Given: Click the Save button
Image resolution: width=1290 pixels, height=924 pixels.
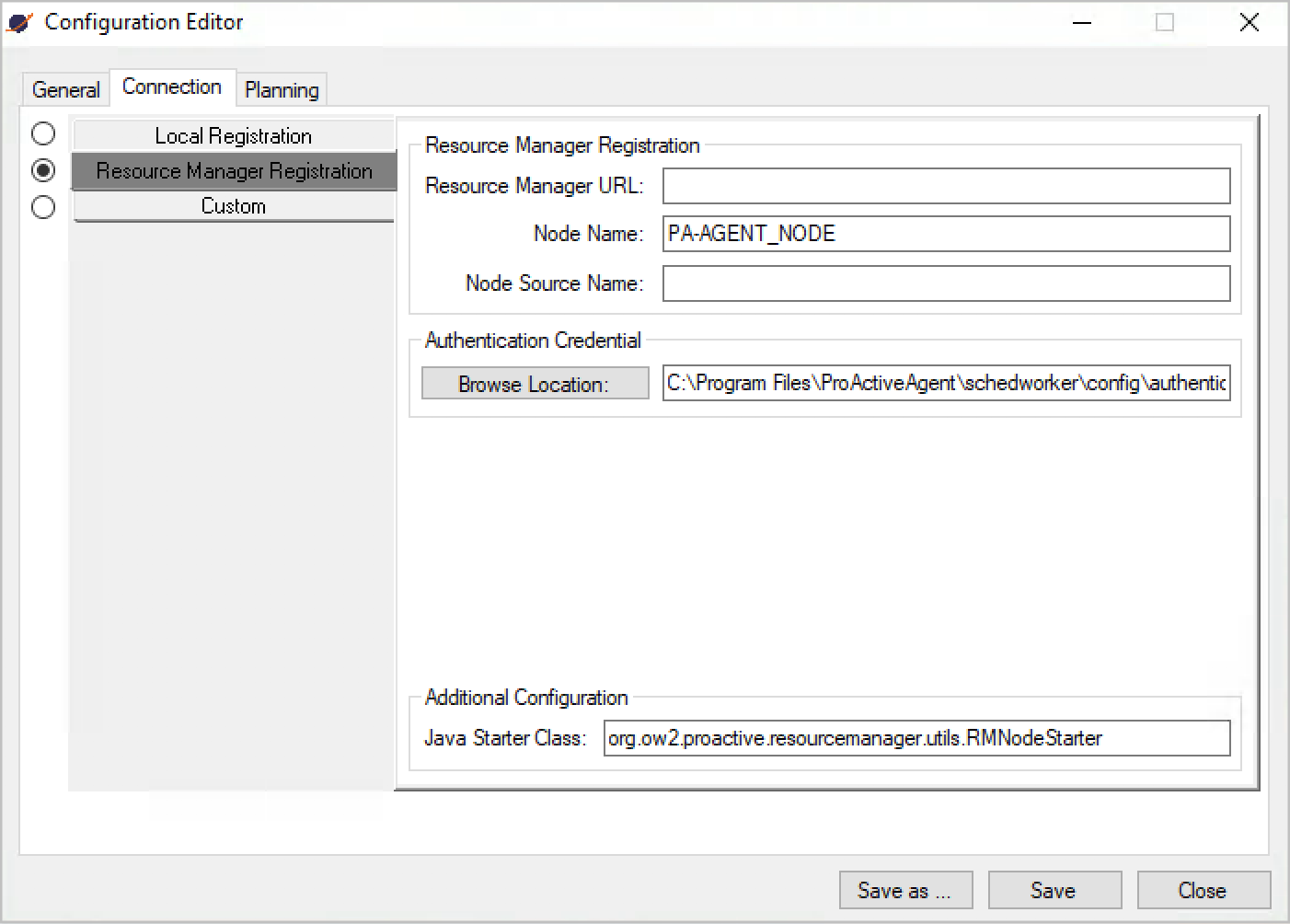Looking at the screenshot, I should [x=1054, y=891].
